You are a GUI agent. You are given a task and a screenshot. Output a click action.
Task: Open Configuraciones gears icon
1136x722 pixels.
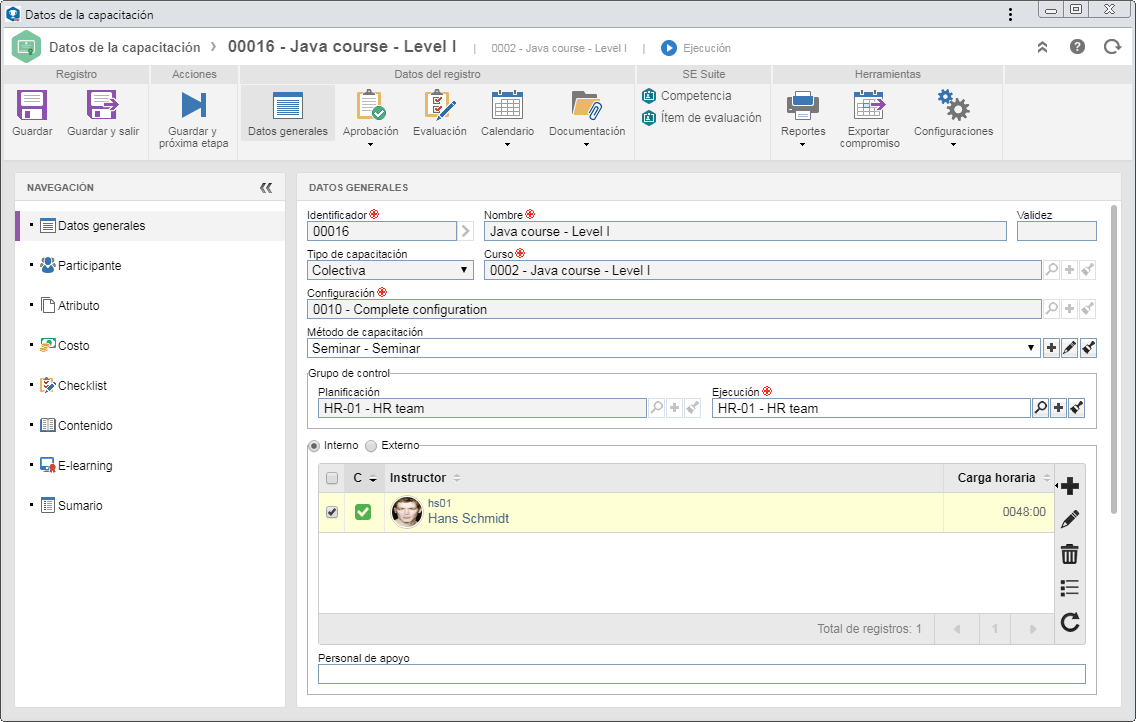click(x=953, y=106)
